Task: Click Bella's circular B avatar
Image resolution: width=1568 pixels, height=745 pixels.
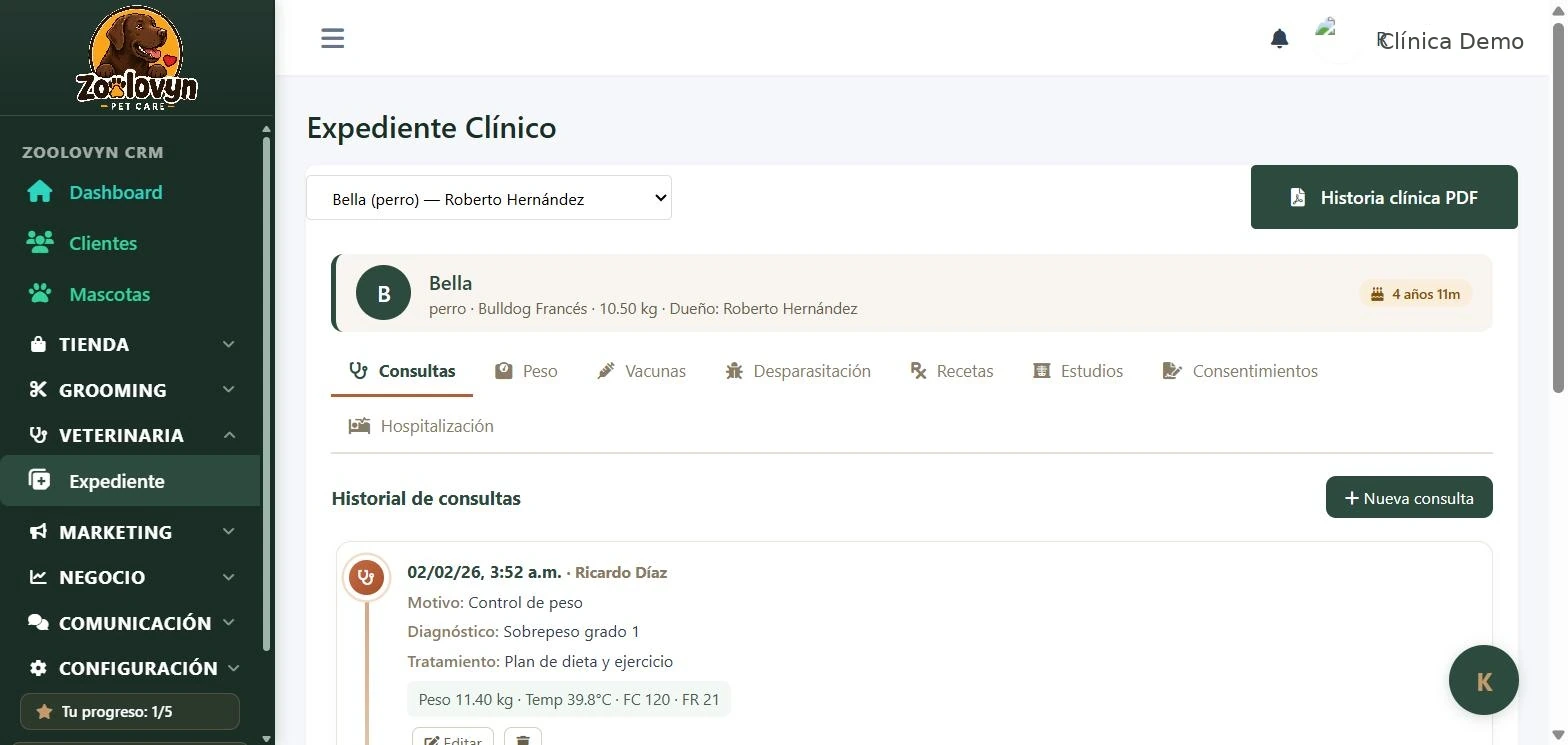Action: pos(383,293)
